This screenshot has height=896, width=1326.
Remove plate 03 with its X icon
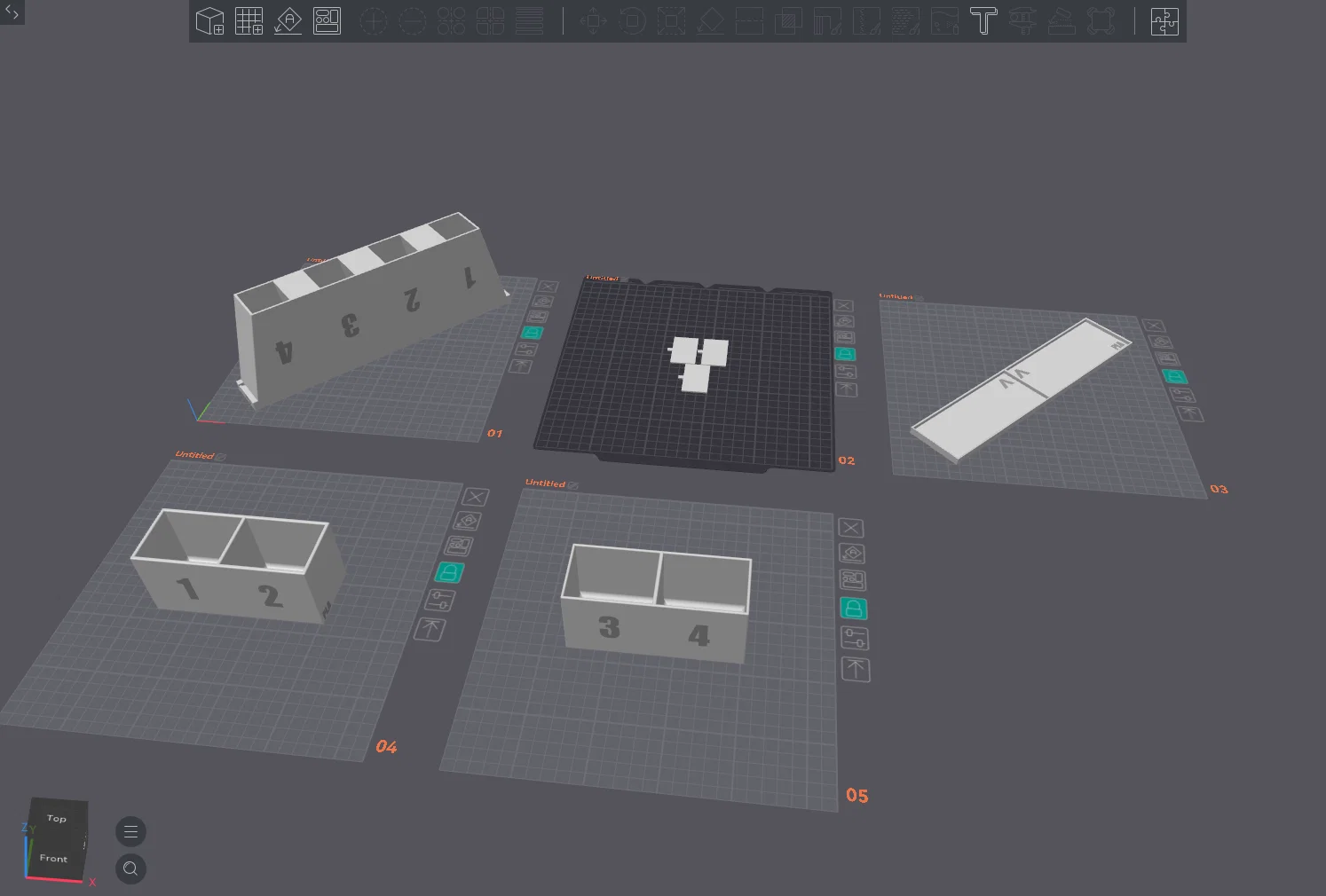click(x=1153, y=326)
